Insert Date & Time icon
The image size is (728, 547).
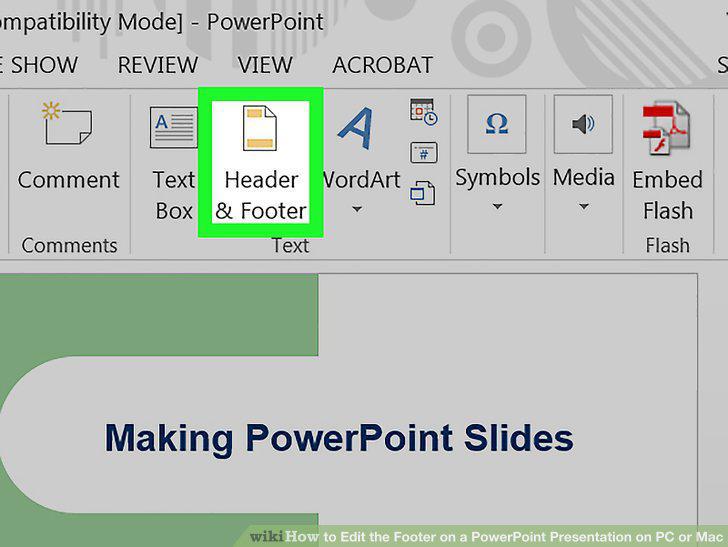[x=423, y=112]
